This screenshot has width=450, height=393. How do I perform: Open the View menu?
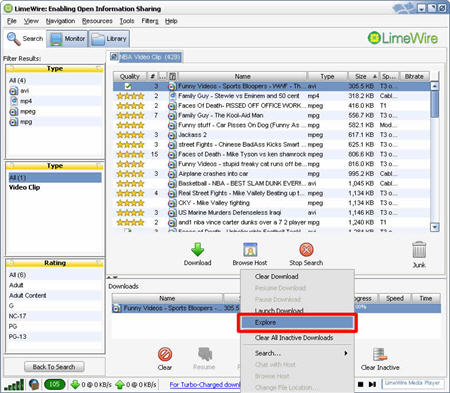click(31, 21)
